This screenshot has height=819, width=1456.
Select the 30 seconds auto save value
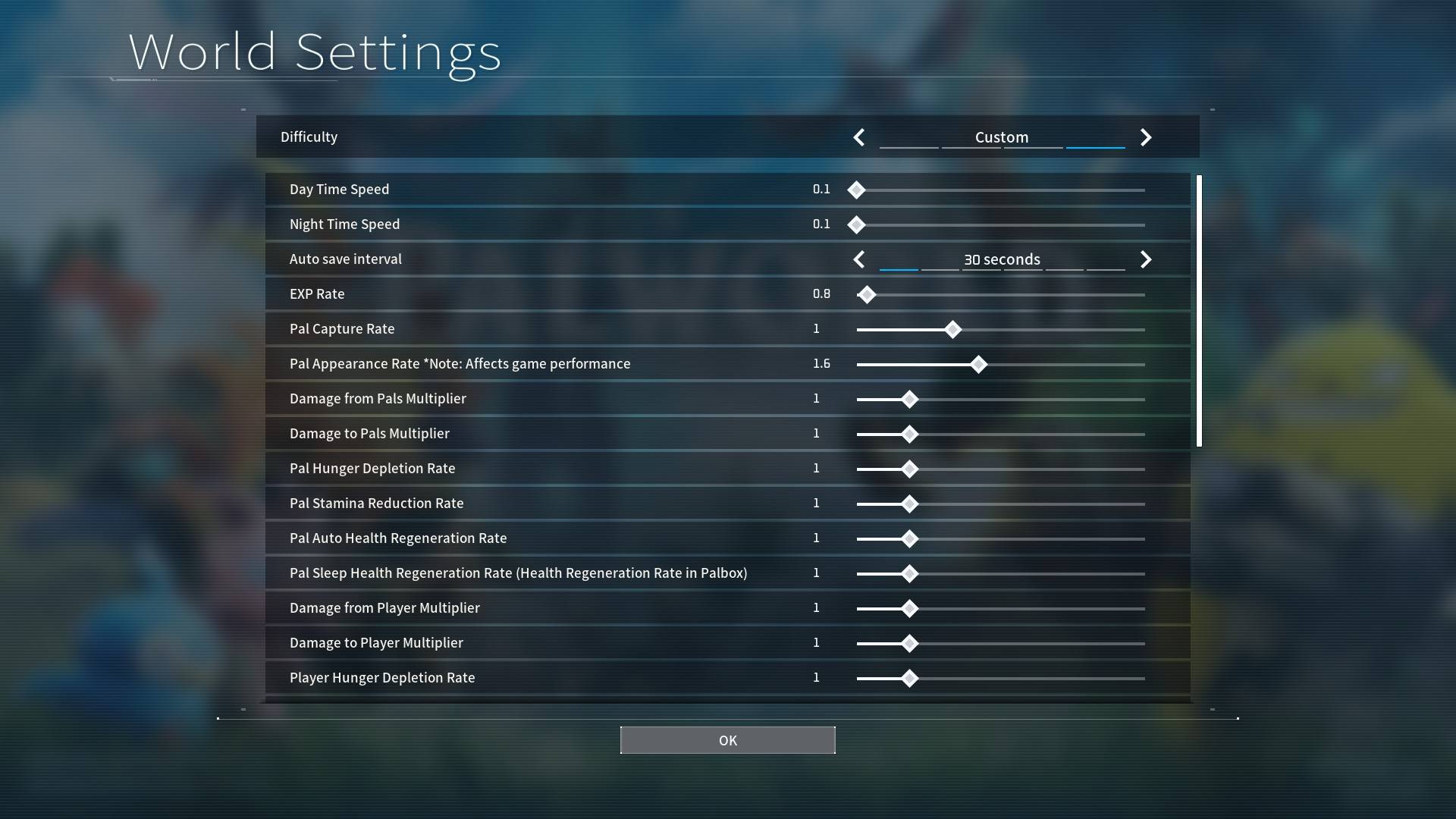click(x=1002, y=259)
